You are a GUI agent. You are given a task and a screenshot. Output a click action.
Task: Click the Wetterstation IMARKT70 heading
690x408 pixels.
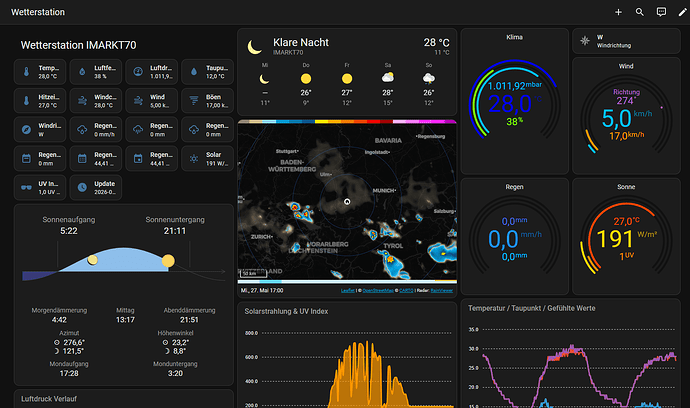pos(78,45)
